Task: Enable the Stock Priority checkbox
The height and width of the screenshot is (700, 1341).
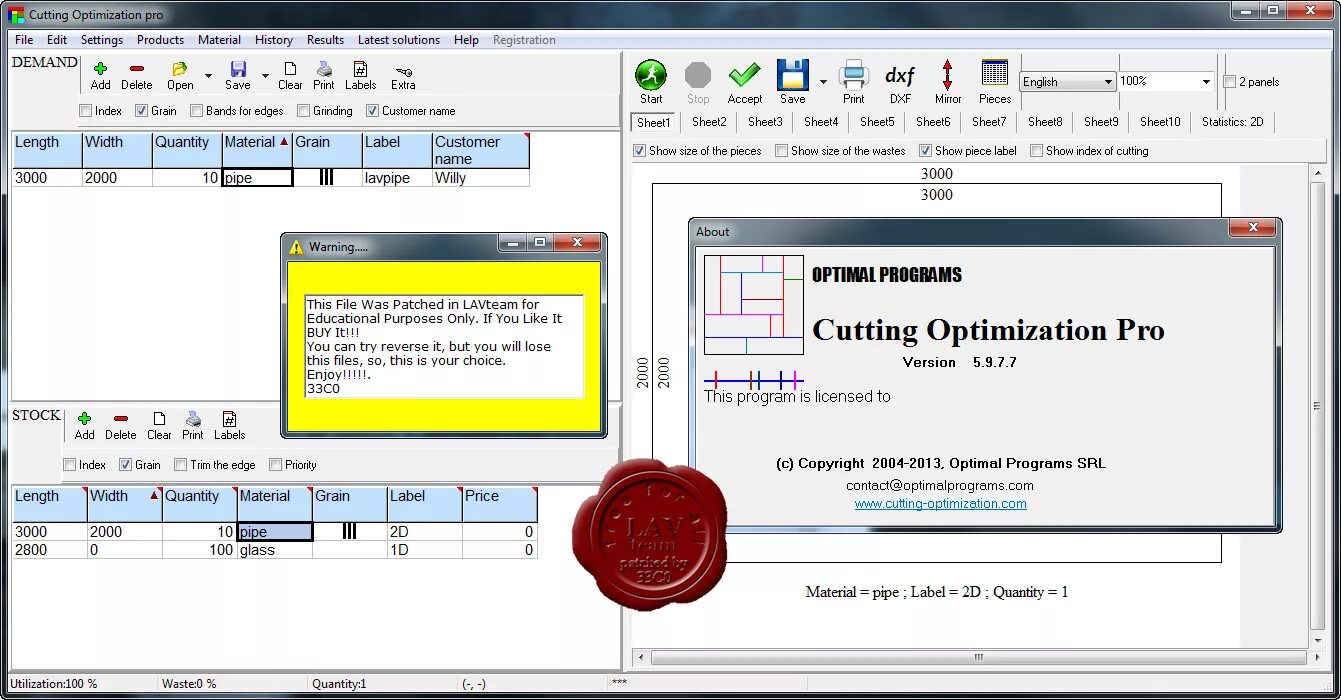Action: tap(276, 465)
